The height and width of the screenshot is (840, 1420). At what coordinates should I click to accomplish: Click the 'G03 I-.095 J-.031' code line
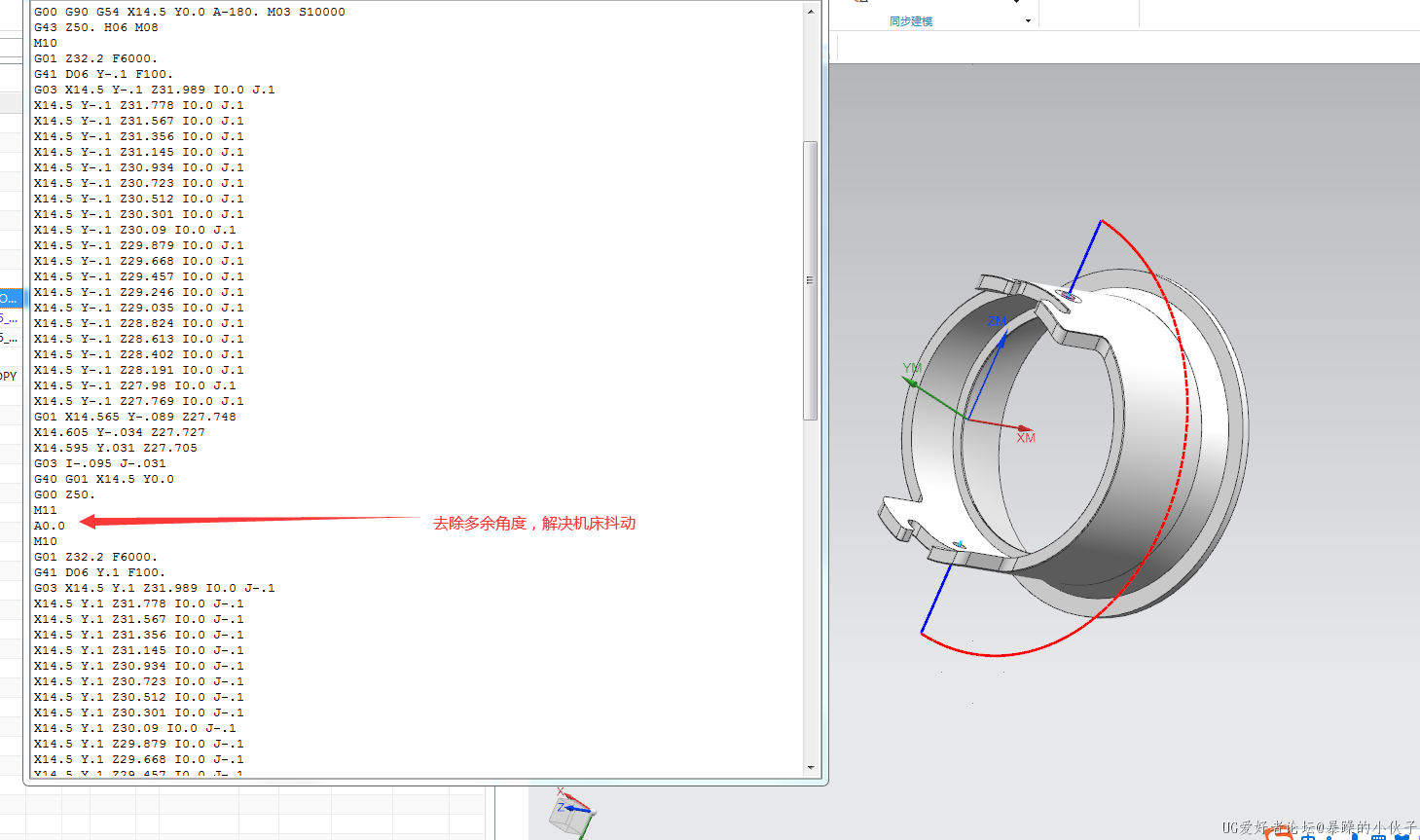[x=100, y=463]
